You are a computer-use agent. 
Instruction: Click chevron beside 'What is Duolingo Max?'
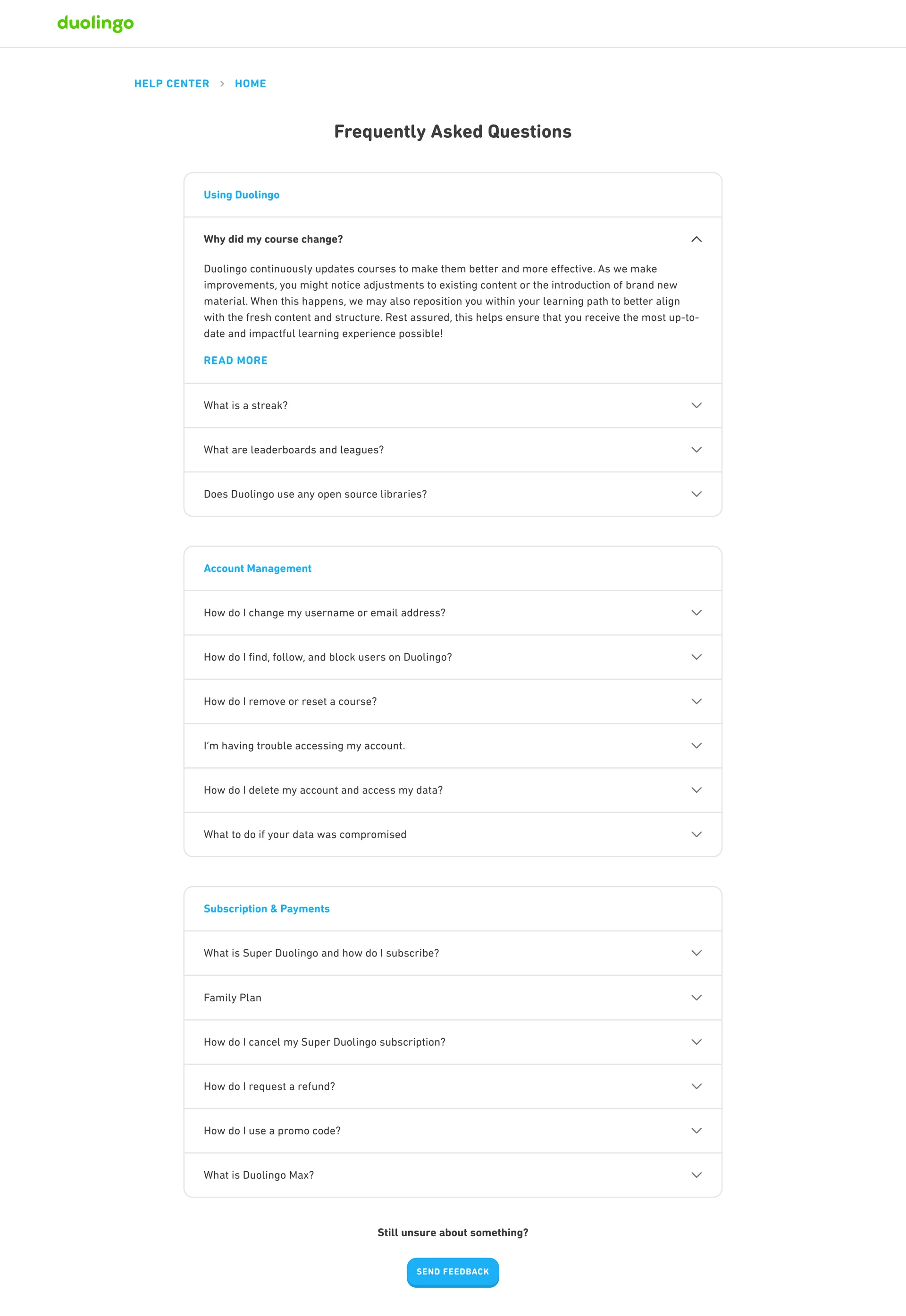pyautogui.click(x=696, y=1175)
